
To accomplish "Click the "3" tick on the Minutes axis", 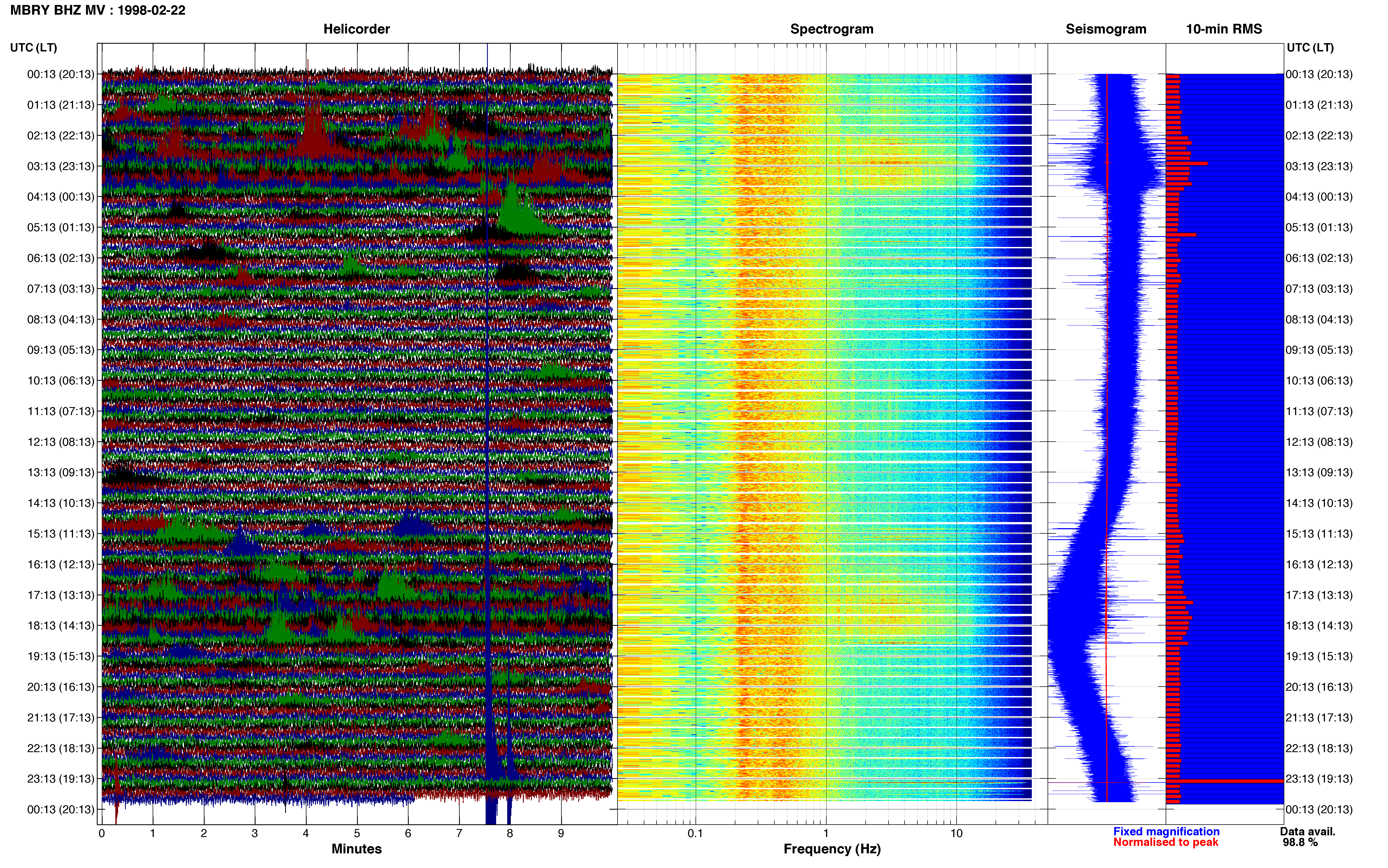I will click(254, 833).
